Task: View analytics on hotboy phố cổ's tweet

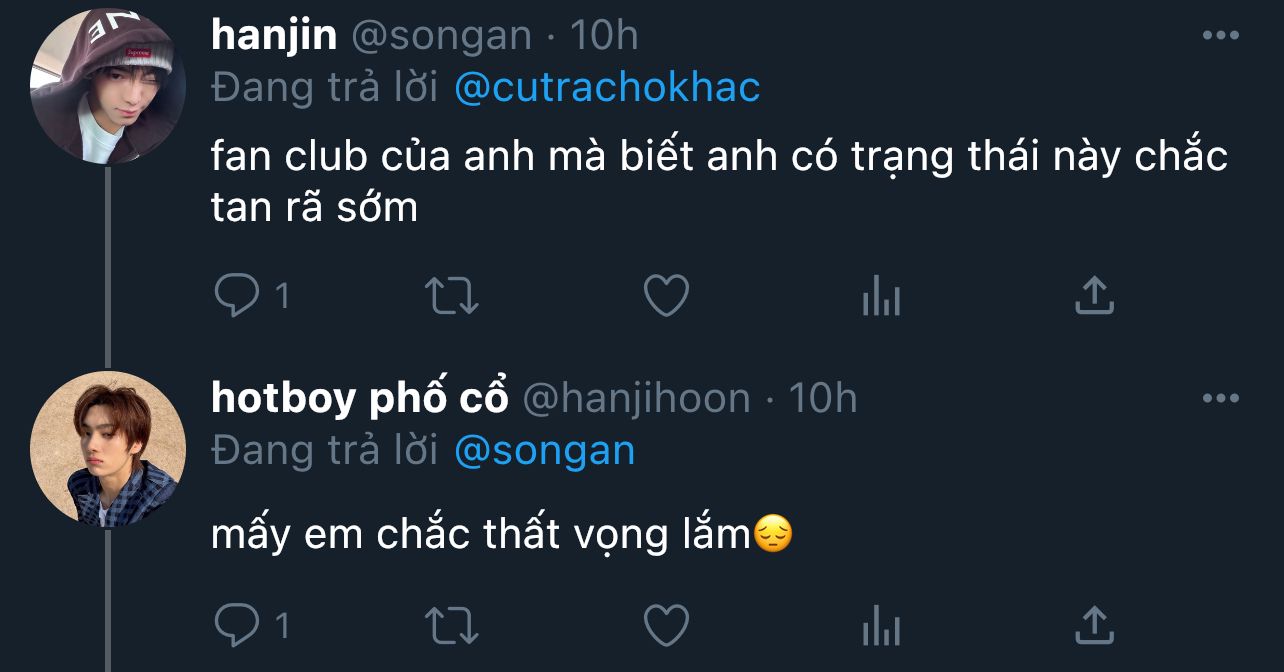Action: point(881,627)
